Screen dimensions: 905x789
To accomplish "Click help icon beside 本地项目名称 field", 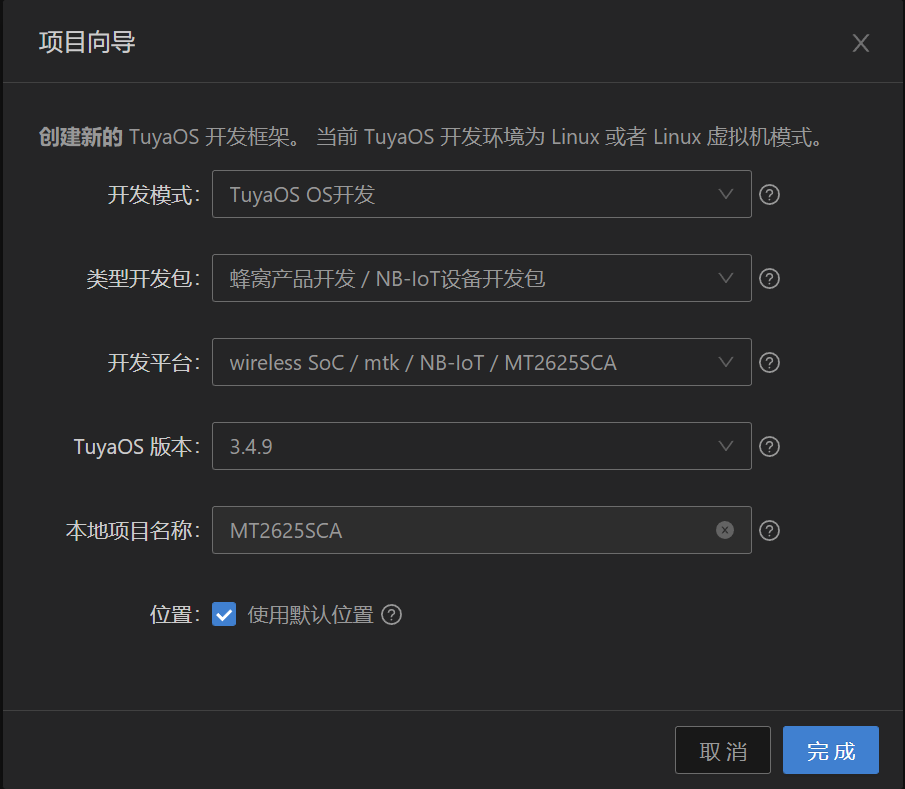I will (769, 530).
